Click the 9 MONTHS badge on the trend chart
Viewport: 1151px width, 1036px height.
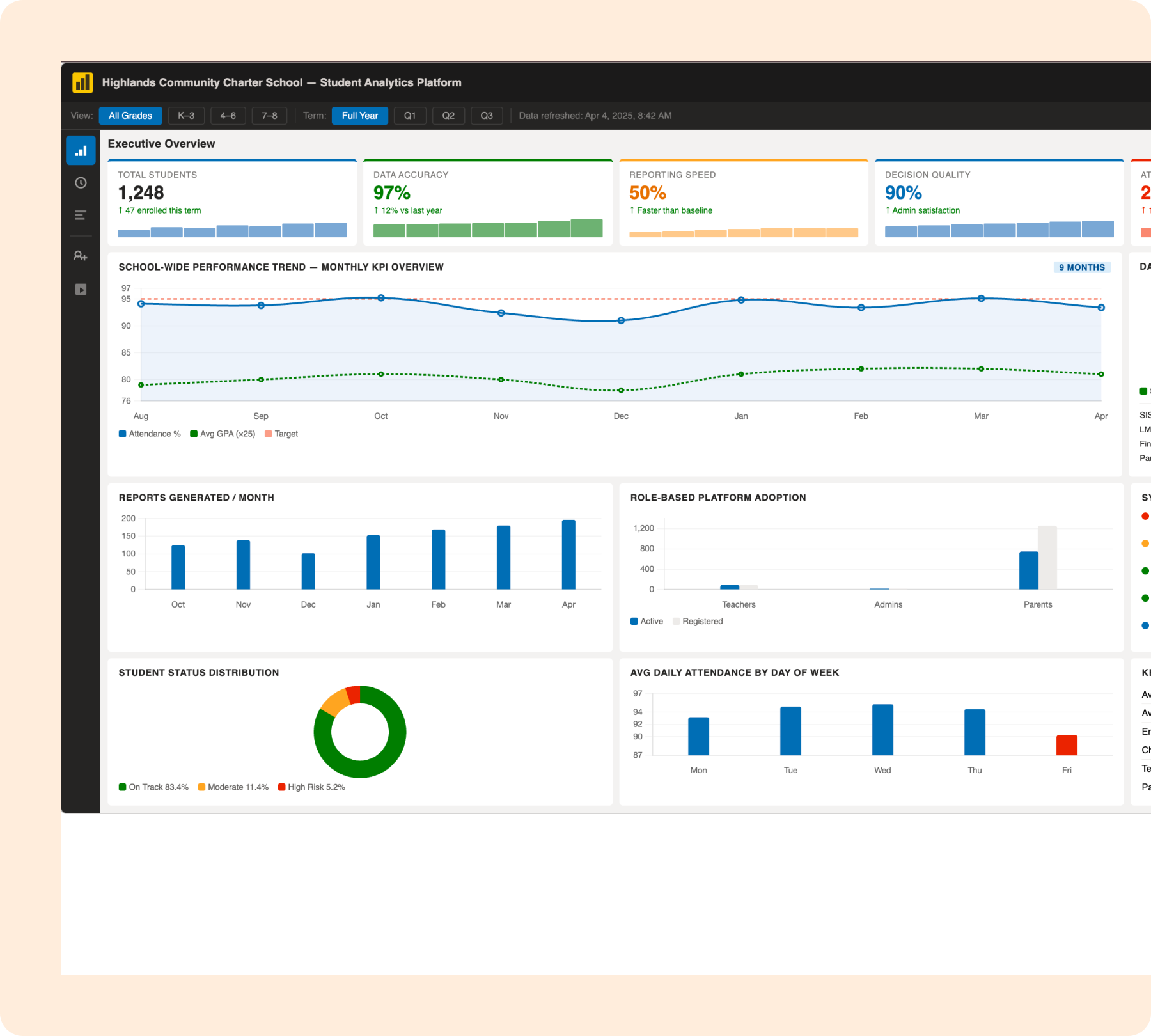point(1081,267)
